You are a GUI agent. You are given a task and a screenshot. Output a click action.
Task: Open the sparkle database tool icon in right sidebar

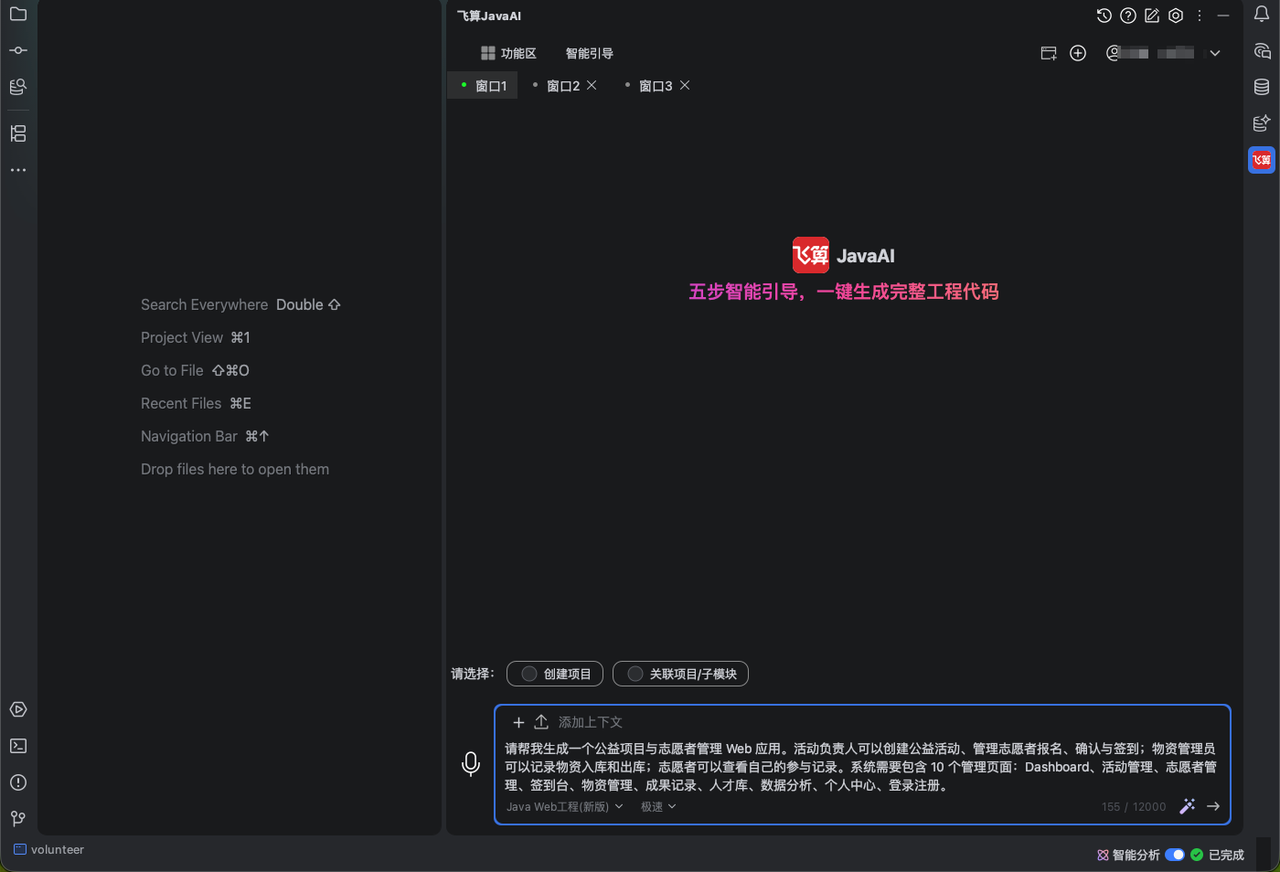click(1262, 123)
